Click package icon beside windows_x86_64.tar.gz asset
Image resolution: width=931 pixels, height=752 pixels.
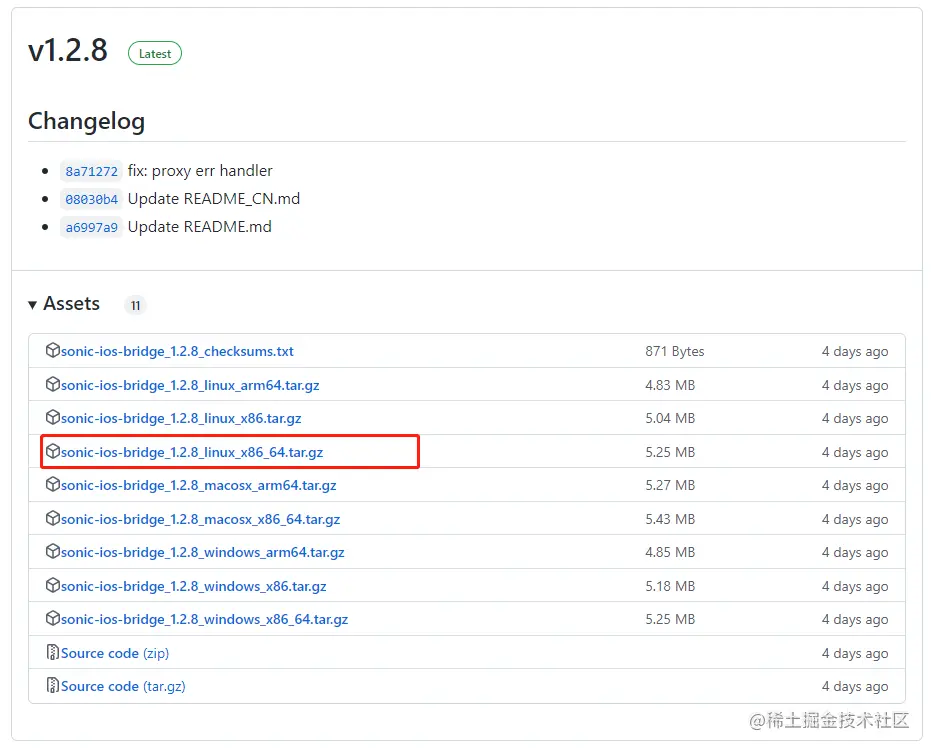(x=53, y=618)
